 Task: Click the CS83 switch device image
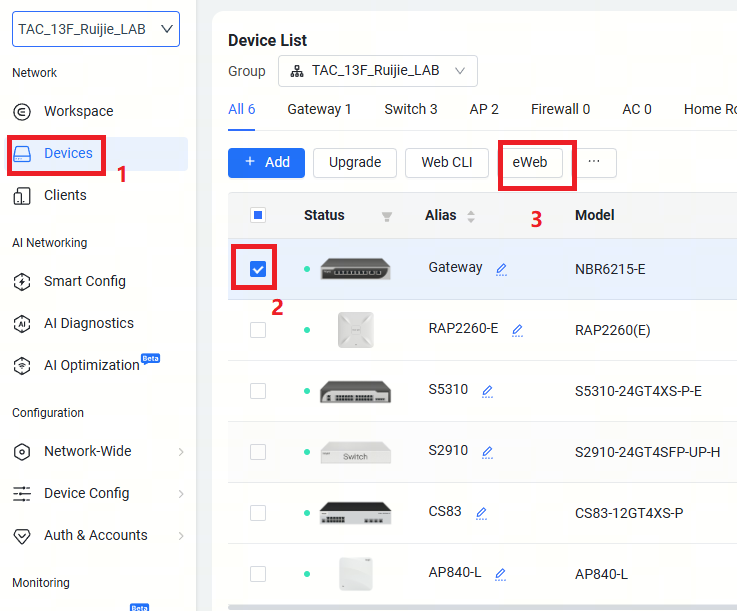(355, 513)
